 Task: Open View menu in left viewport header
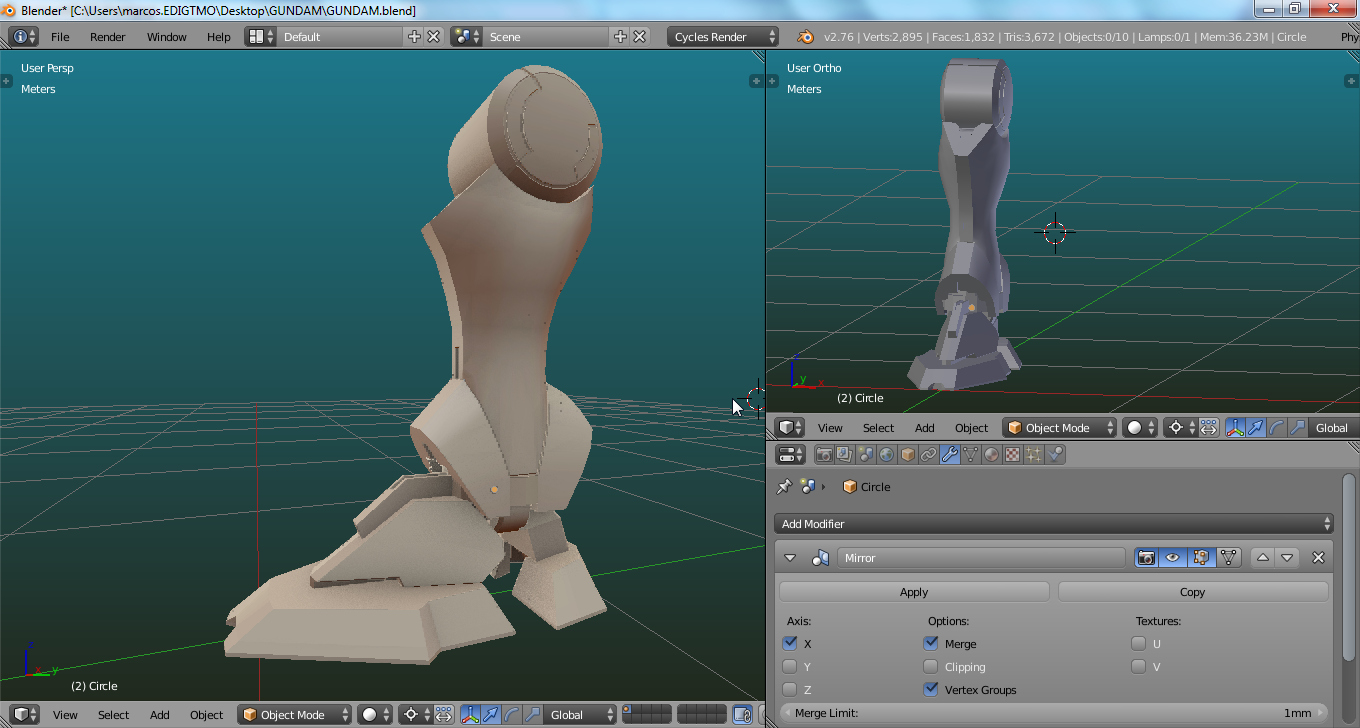coord(65,715)
